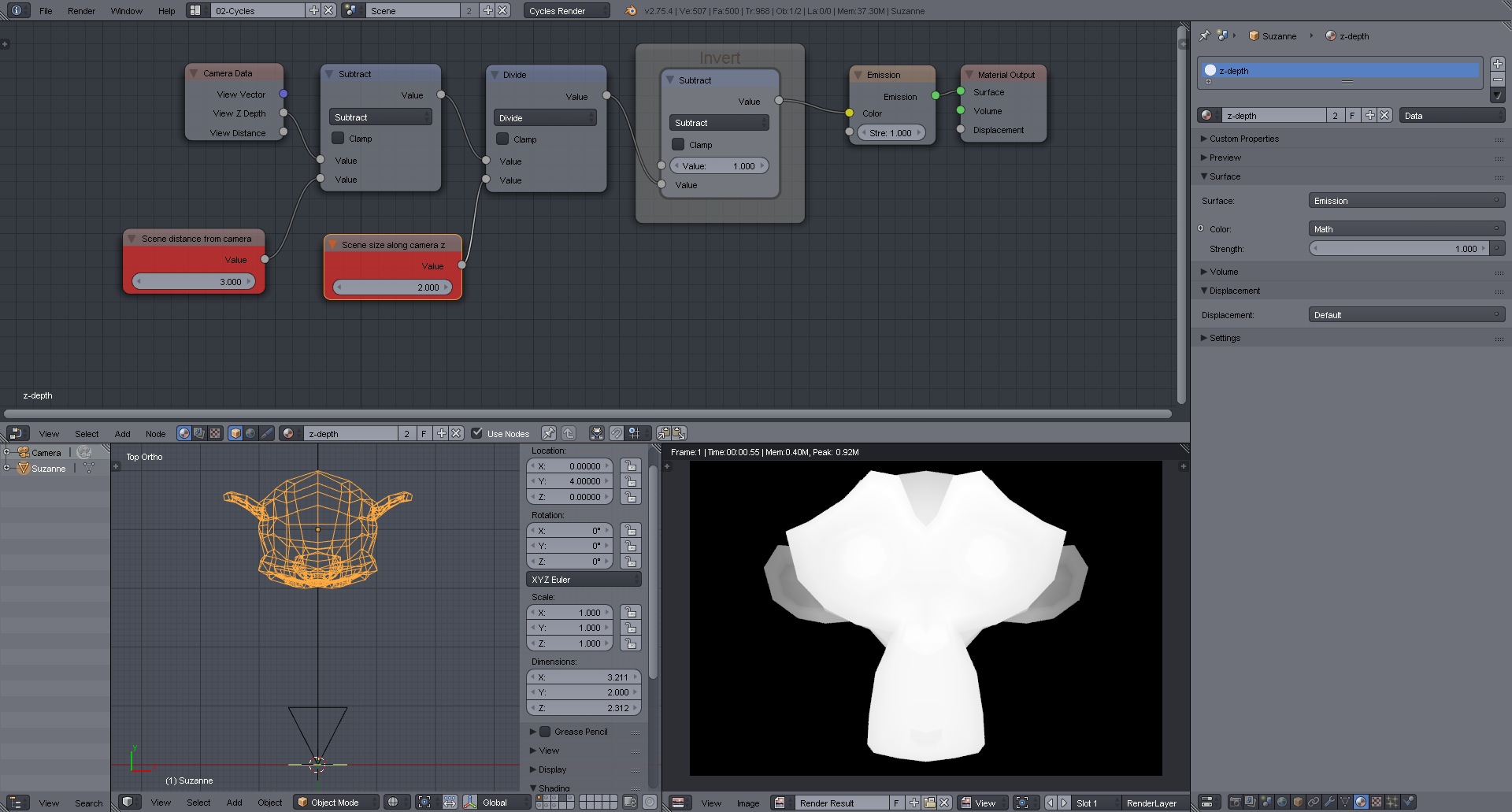Toggle the Use Nodes checkbox

476,433
